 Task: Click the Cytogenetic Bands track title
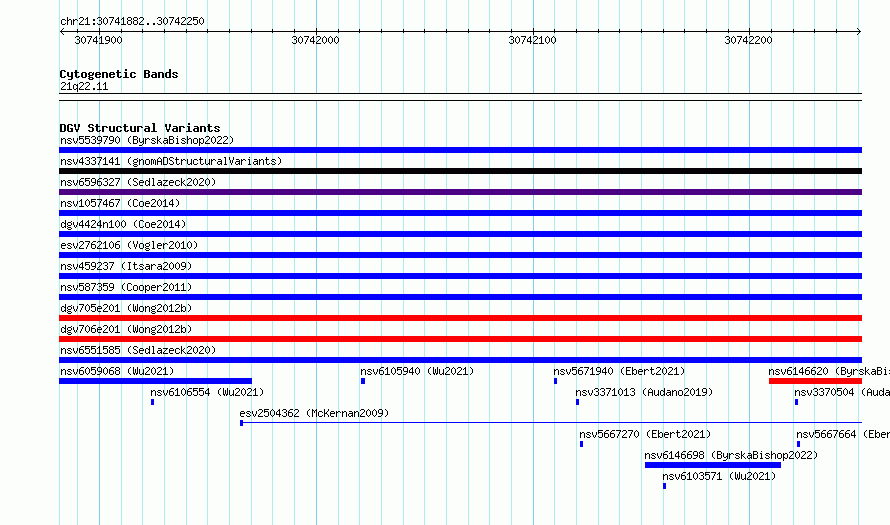pyautogui.click(x=119, y=74)
